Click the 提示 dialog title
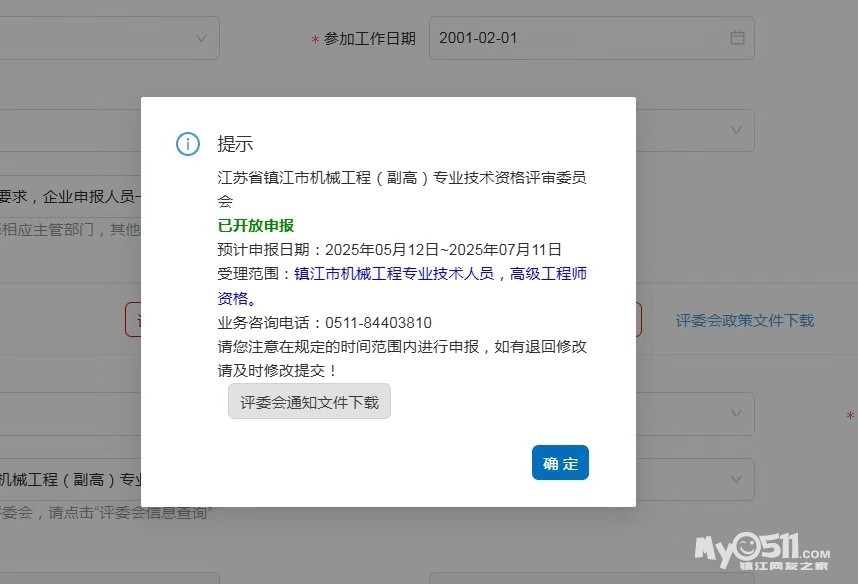Image resolution: width=858 pixels, height=584 pixels. click(x=235, y=144)
